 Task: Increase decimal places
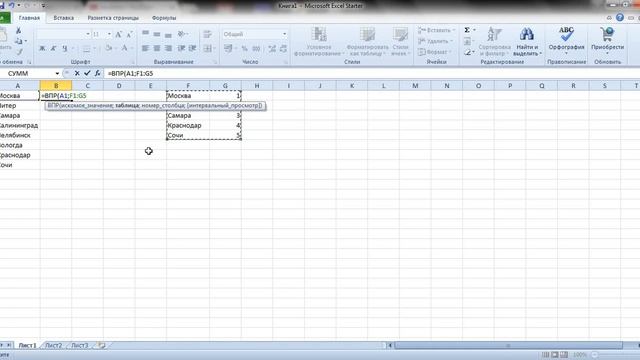pos(272,49)
